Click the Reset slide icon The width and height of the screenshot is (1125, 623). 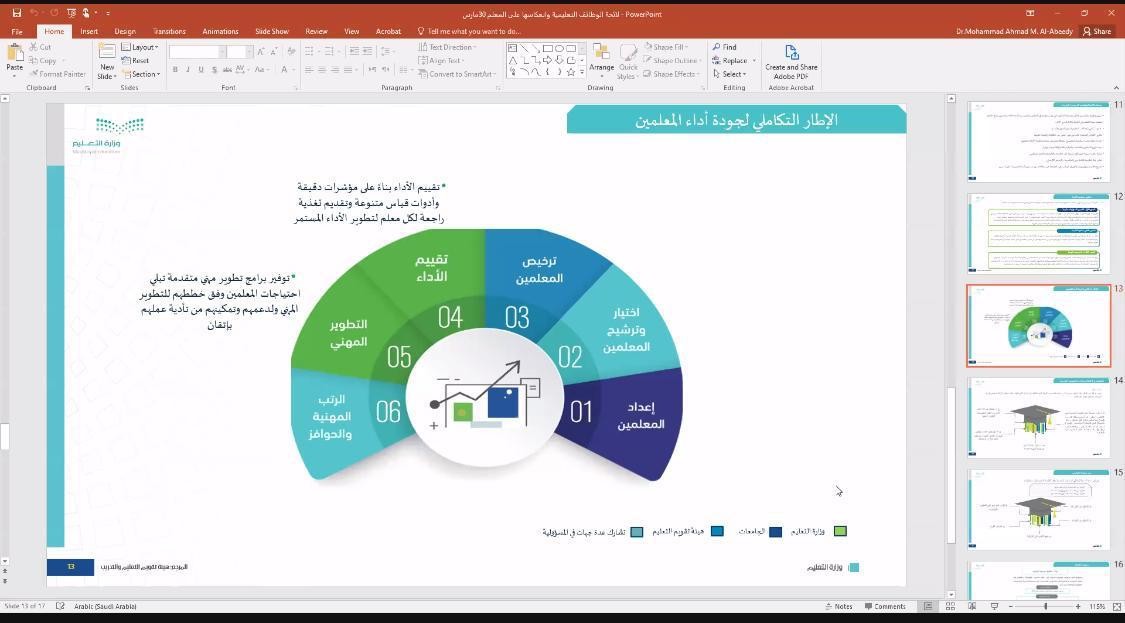tap(135, 61)
